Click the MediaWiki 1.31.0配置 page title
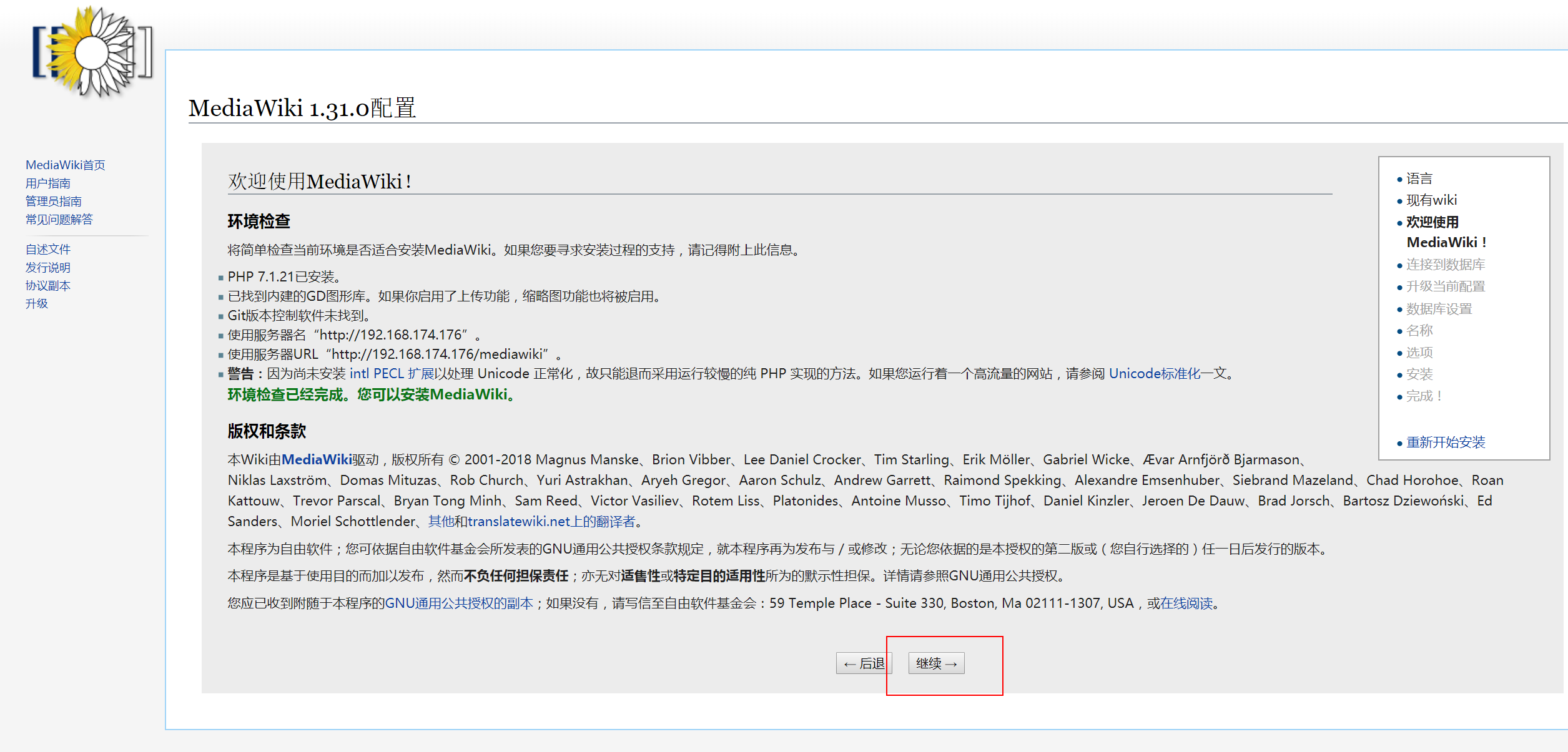Image resolution: width=1568 pixels, height=752 pixels. coord(302,108)
